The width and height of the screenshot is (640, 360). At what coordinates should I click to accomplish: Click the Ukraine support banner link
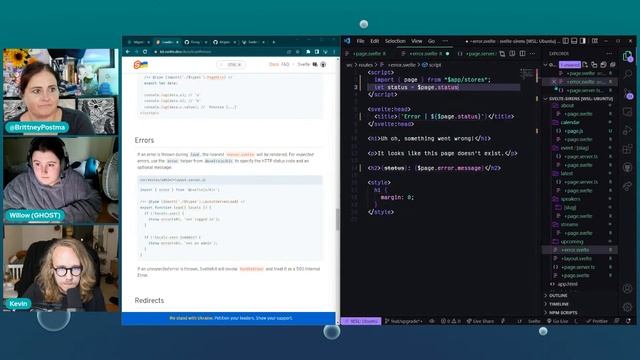point(231,318)
